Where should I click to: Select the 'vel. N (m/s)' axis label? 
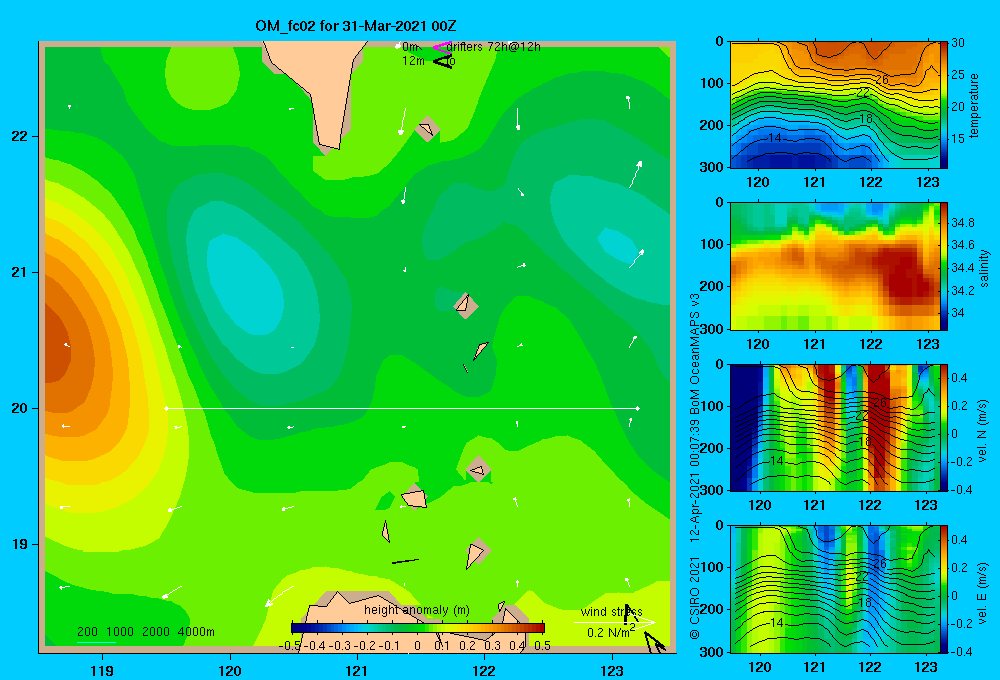point(982,431)
